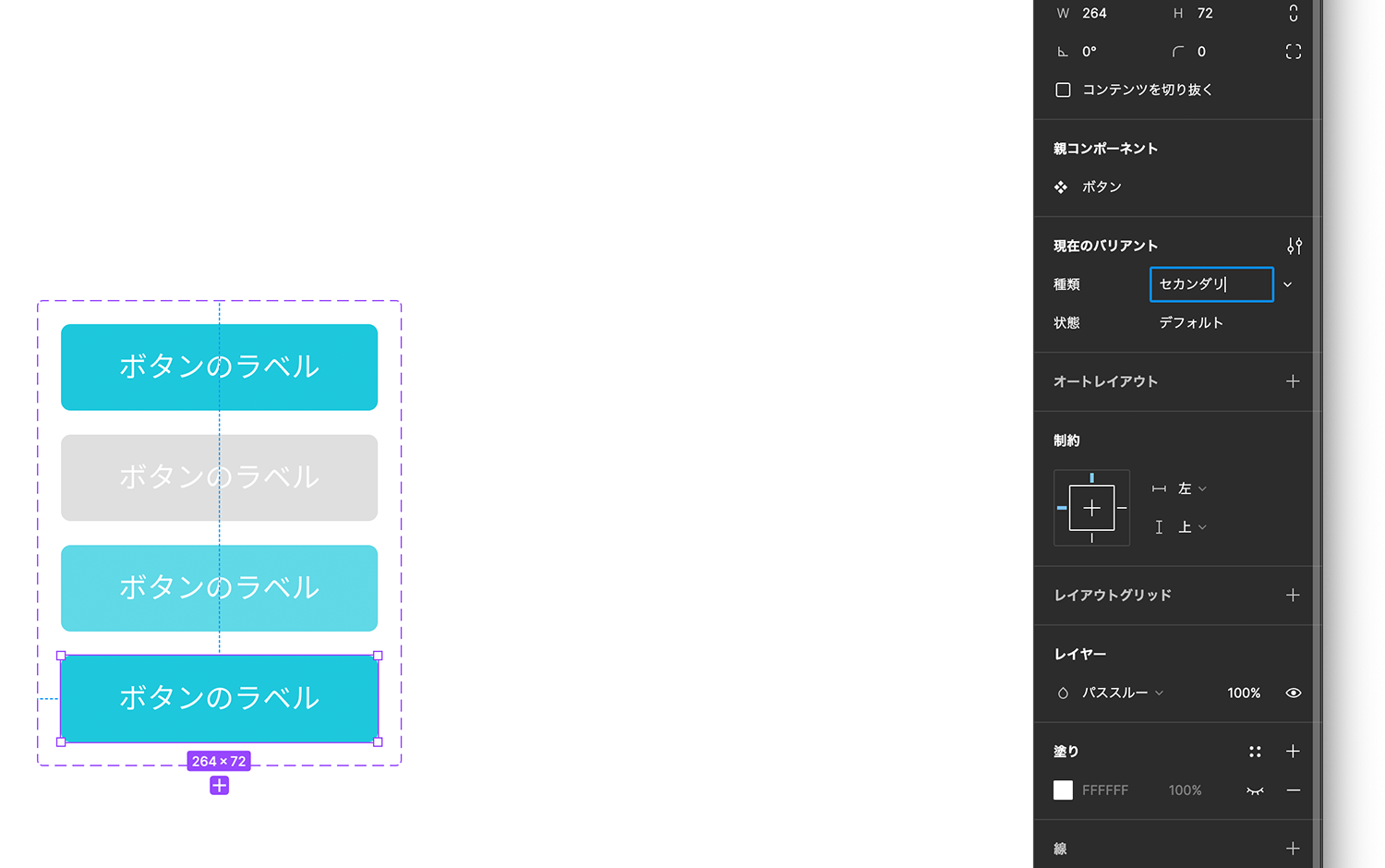Image resolution: width=1385 pixels, height=868 pixels.
Task: Click the selected bottom button variant
Action: click(219, 698)
